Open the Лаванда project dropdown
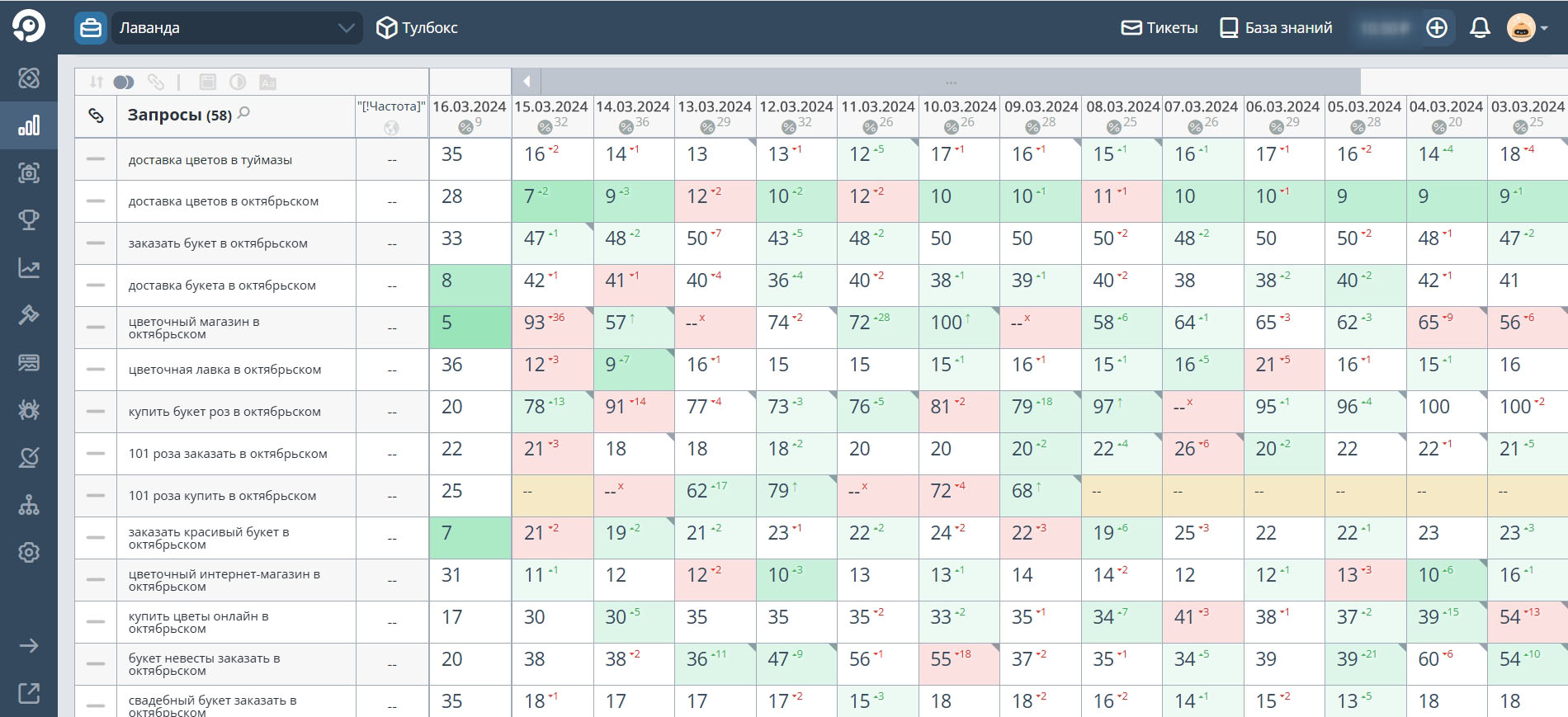 tap(236, 28)
